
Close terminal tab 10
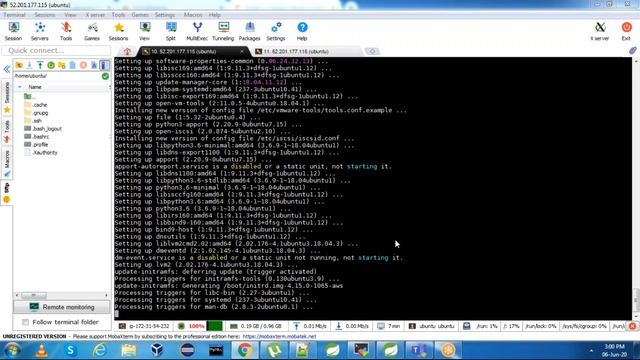242,51
